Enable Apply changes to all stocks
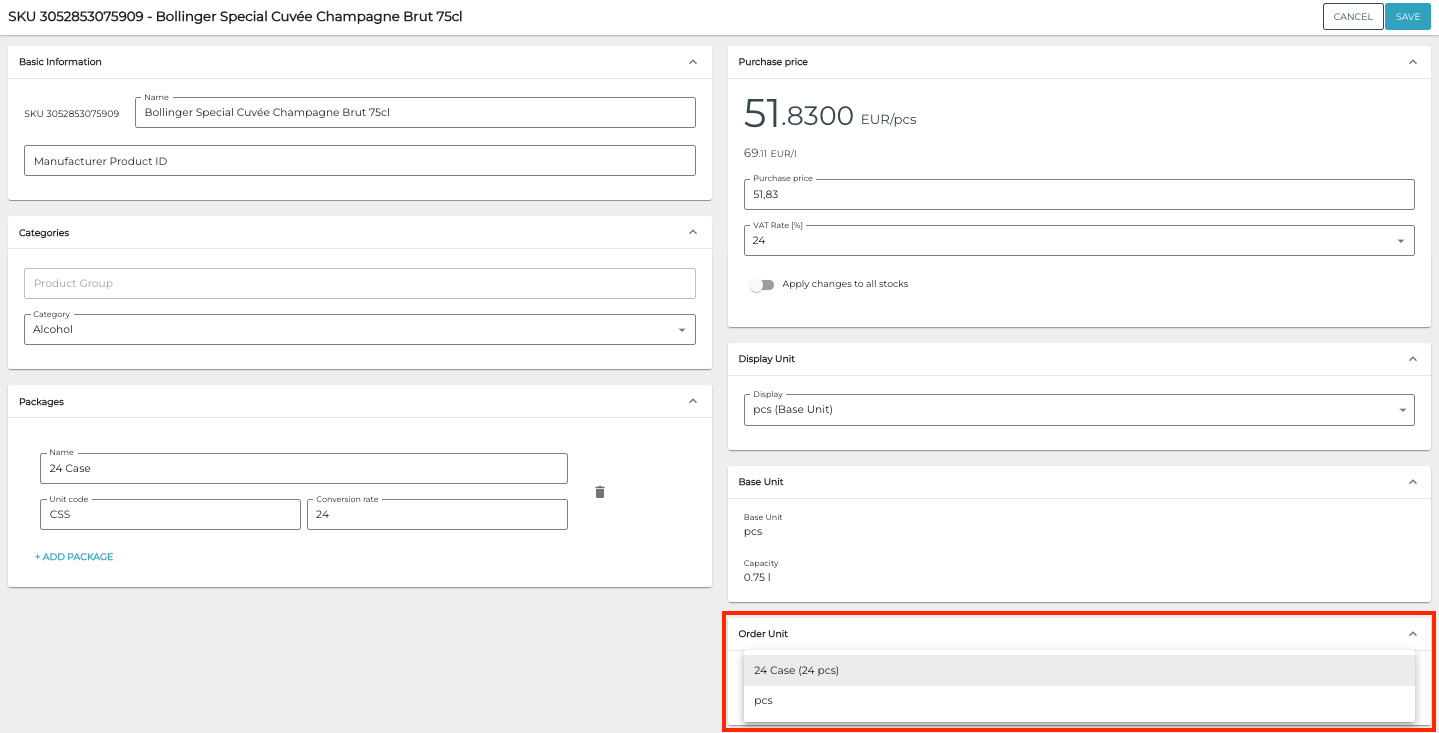Image resolution: width=1439 pixels, height=733 pixels. coord(762,284)
